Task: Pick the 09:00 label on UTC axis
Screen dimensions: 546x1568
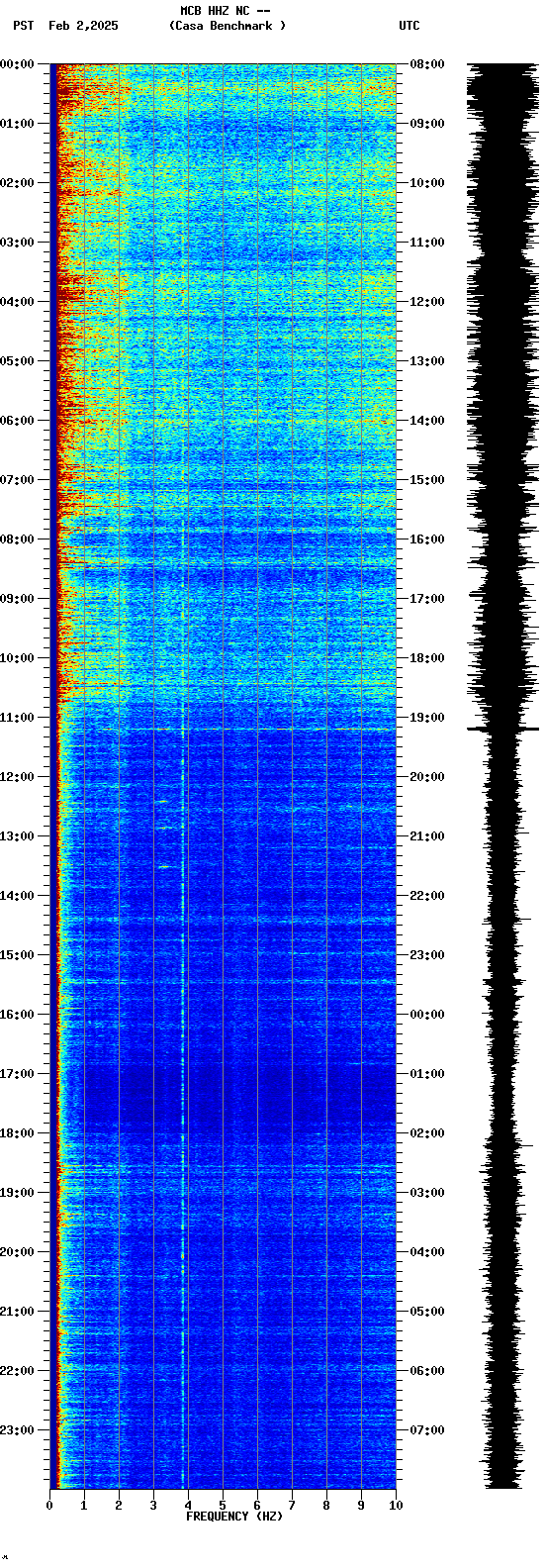Action: [x=426, y=124]
